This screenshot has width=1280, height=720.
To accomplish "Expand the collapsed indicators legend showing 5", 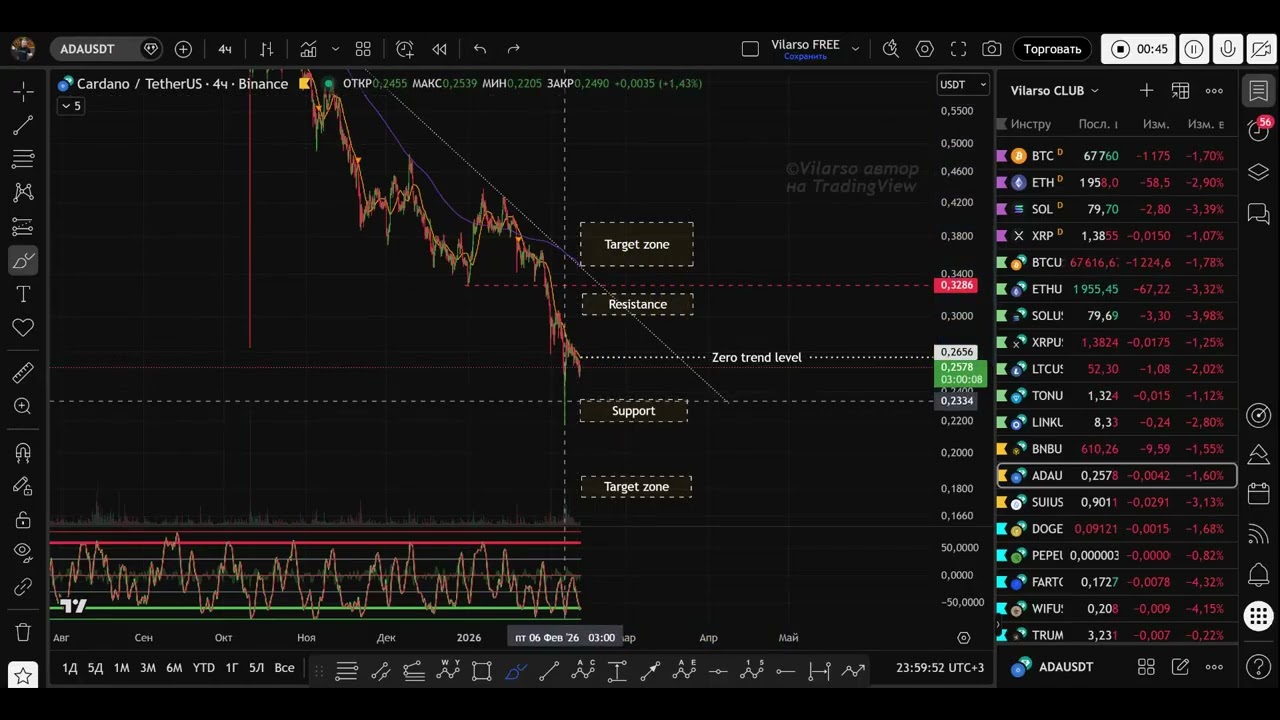I will pos(71,106).
